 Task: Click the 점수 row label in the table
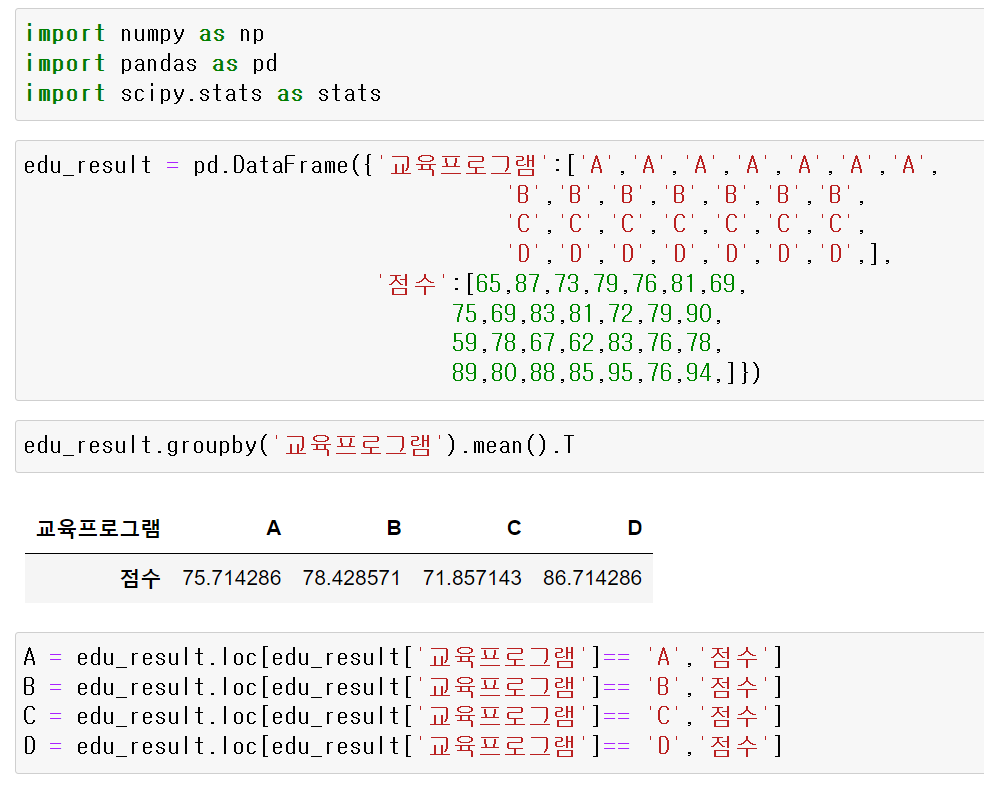140,578
